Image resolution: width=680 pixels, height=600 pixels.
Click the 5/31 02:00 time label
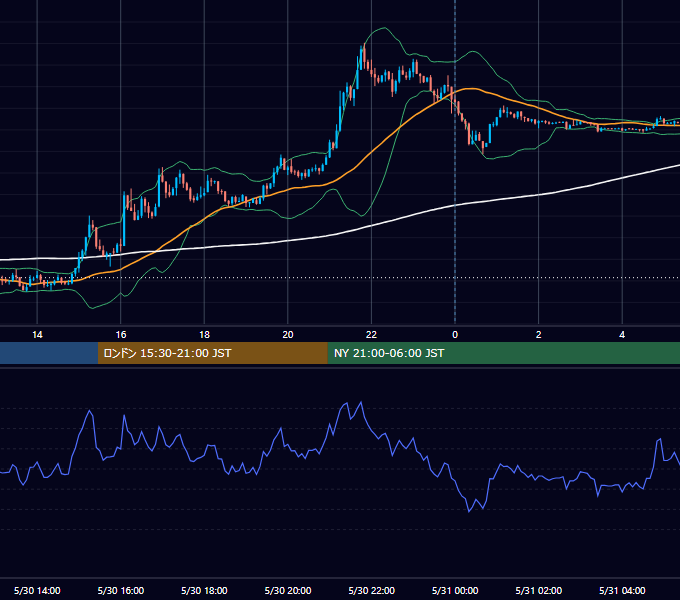(x=539, y=590)
